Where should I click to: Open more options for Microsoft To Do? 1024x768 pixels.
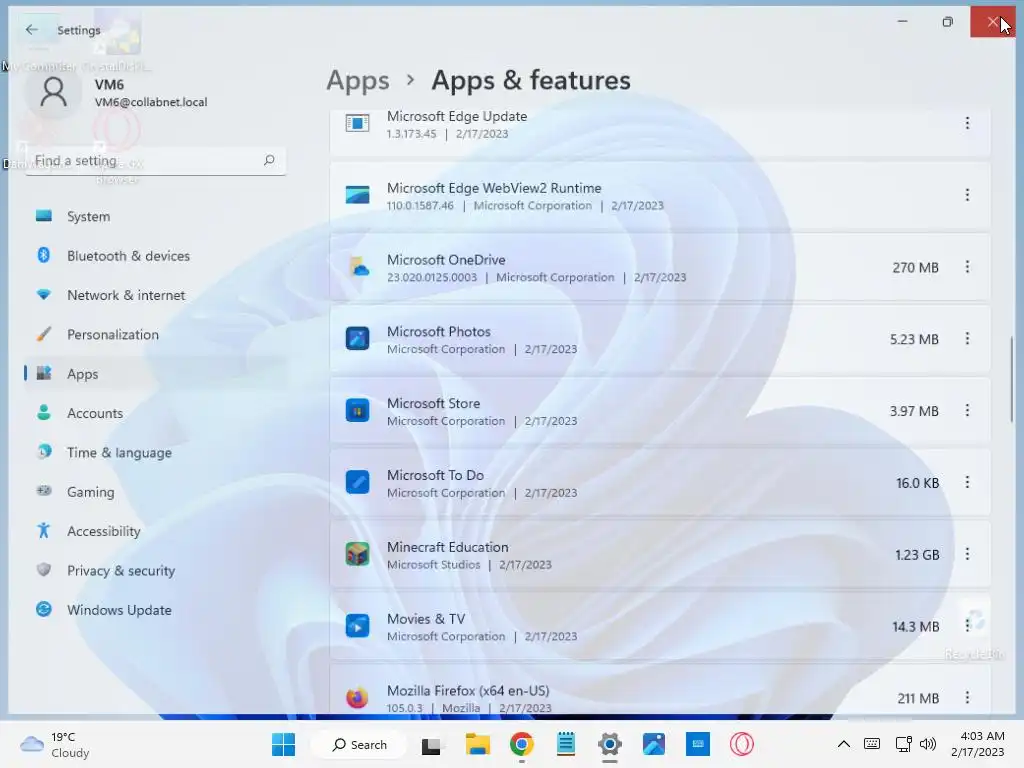coord(967,482)
